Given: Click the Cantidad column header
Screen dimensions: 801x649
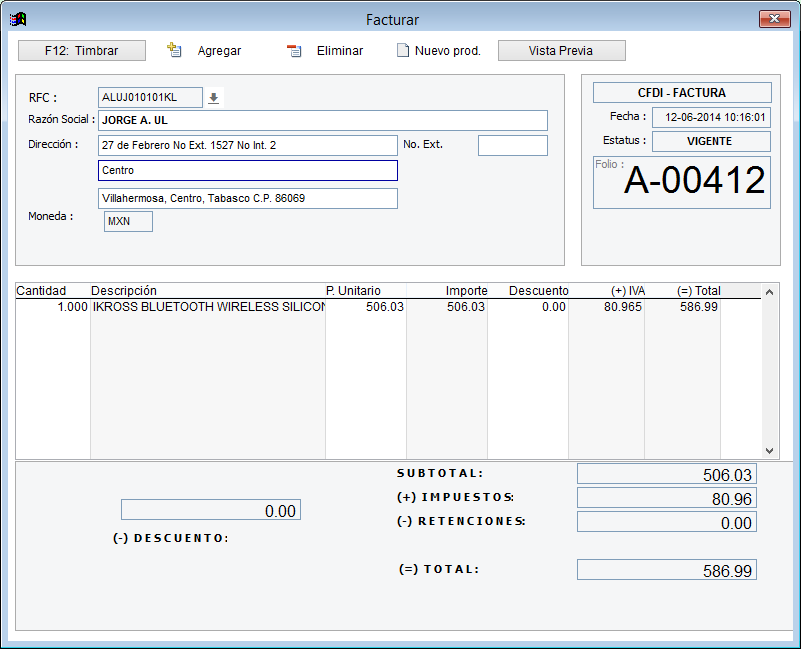Looking at the screenshot, I should click(x=41, y=291).
